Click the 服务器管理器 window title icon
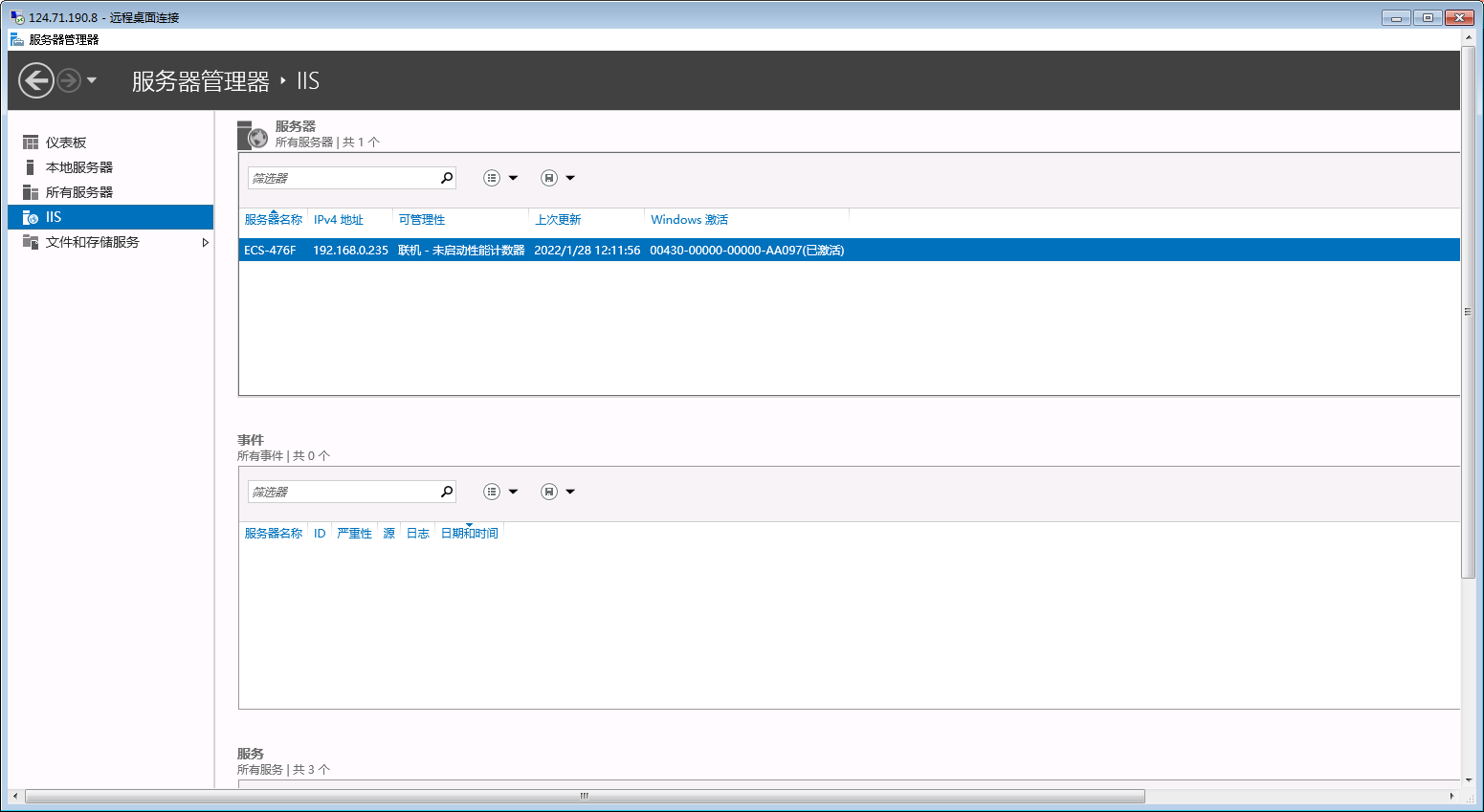The width and height of the screenshot is (1484, 812). coord(17,39)
